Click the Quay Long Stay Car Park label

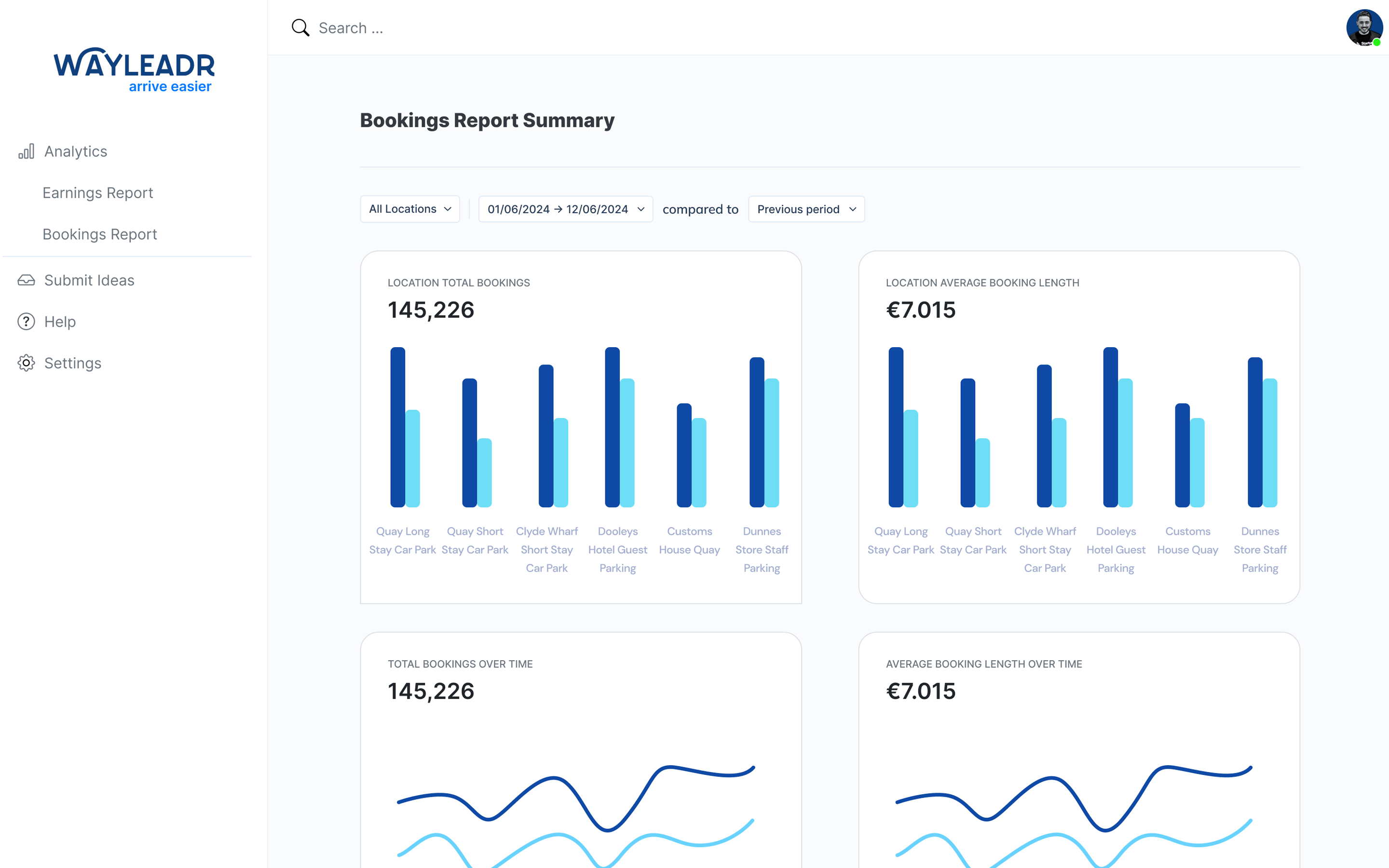click(x=402, y=540)
